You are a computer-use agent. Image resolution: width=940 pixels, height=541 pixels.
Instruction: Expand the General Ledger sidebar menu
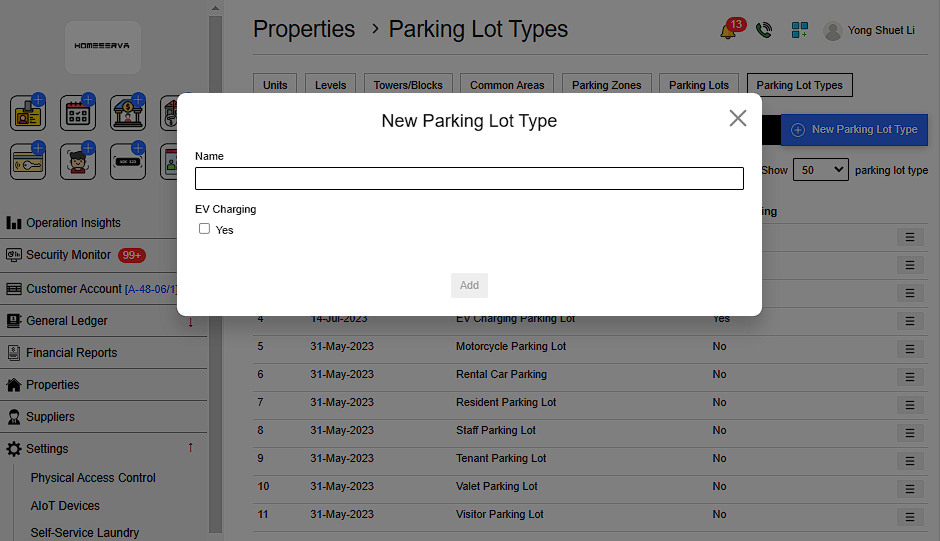pyautogui.click(x=190, y=321)
